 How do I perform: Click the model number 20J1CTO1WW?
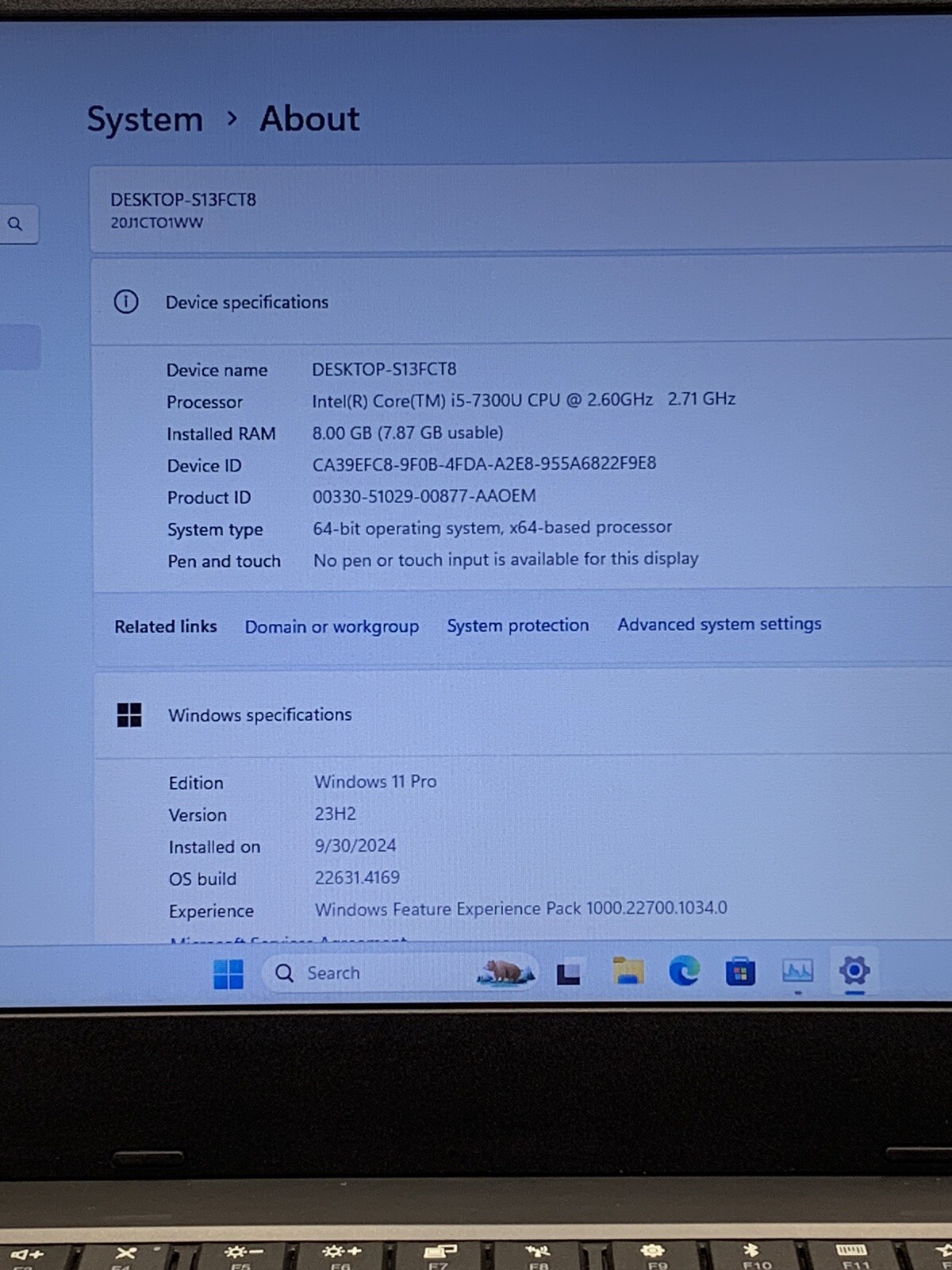(x=157, y=223)
